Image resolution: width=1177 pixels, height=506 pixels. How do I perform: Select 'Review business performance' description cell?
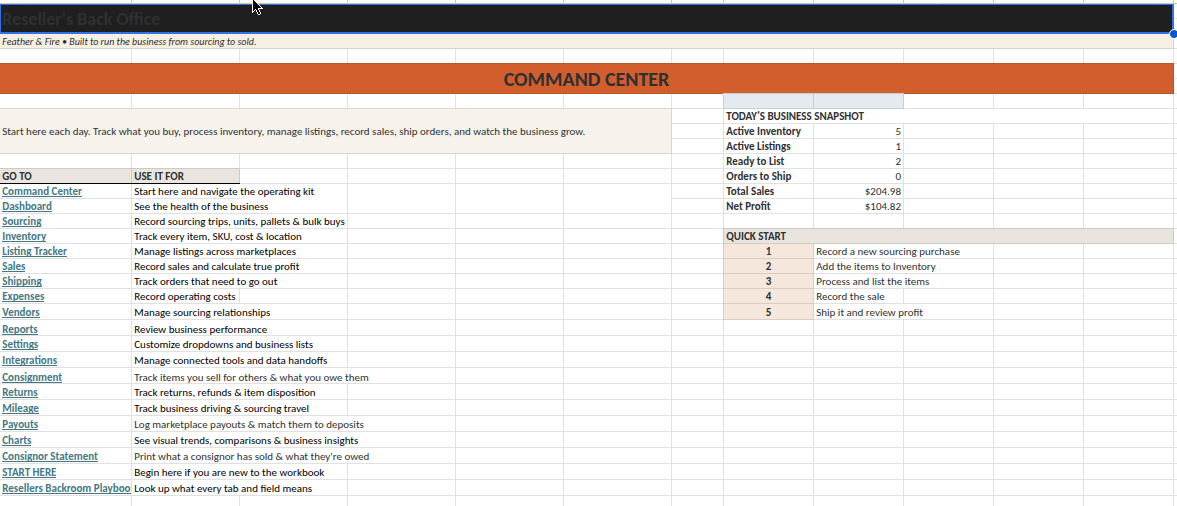tap(200, 330)
